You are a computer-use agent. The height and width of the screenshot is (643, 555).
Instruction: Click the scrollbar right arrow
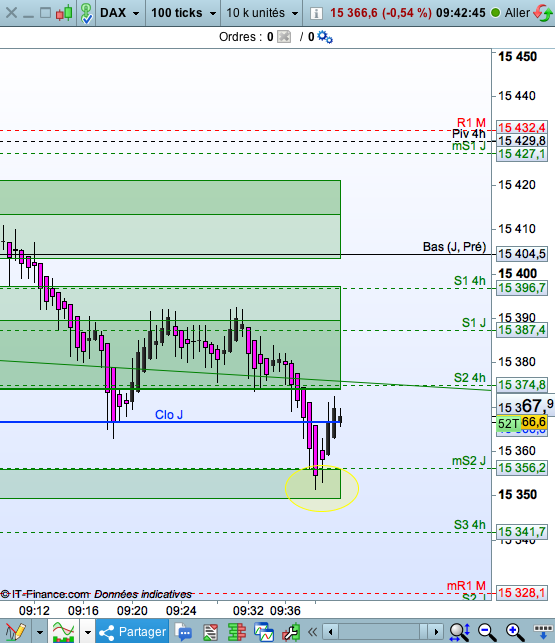tap(436, 632)
